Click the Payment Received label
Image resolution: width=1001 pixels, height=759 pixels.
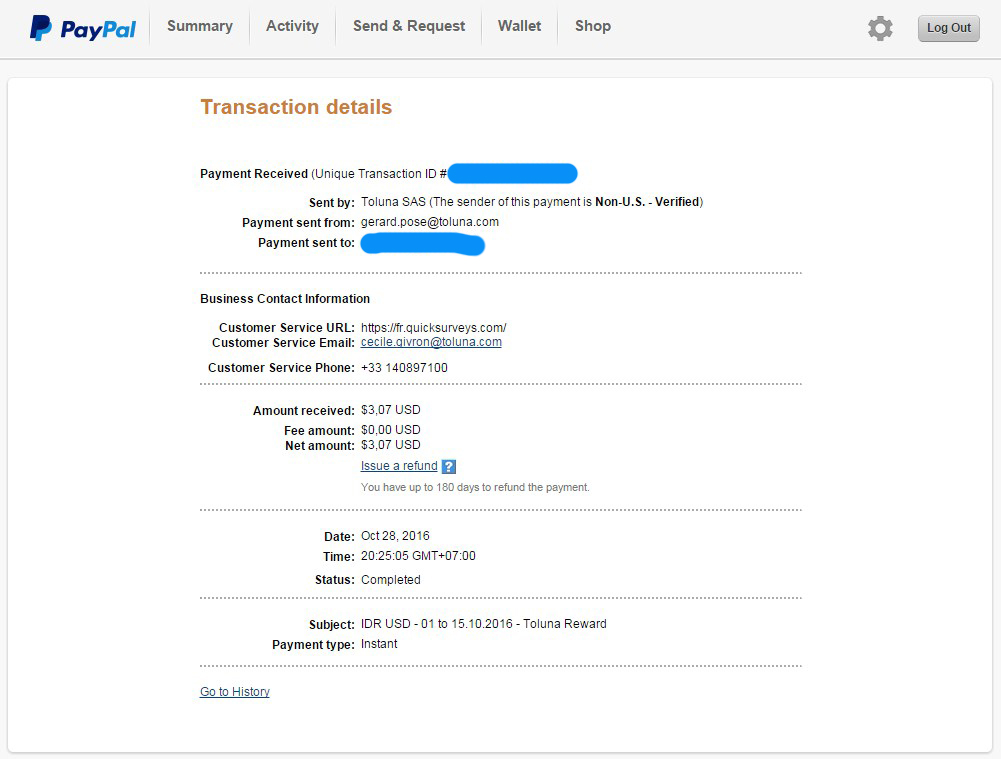254,174
